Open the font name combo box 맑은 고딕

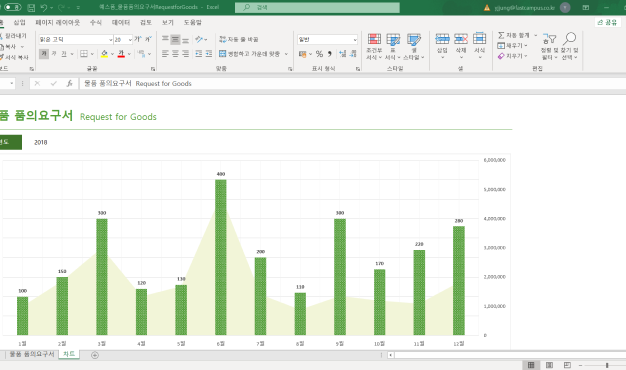[x=75, y=39]
